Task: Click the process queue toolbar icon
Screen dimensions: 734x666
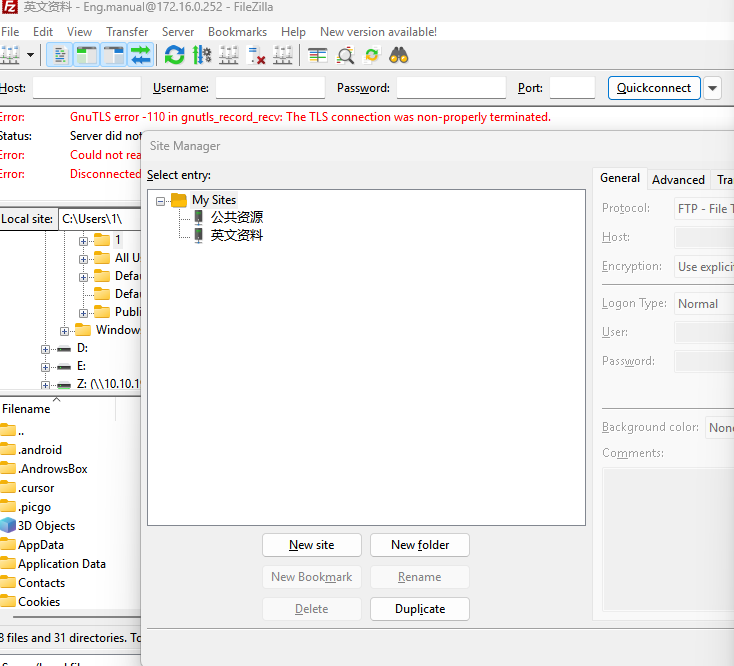Action: (x=202, y=55)
